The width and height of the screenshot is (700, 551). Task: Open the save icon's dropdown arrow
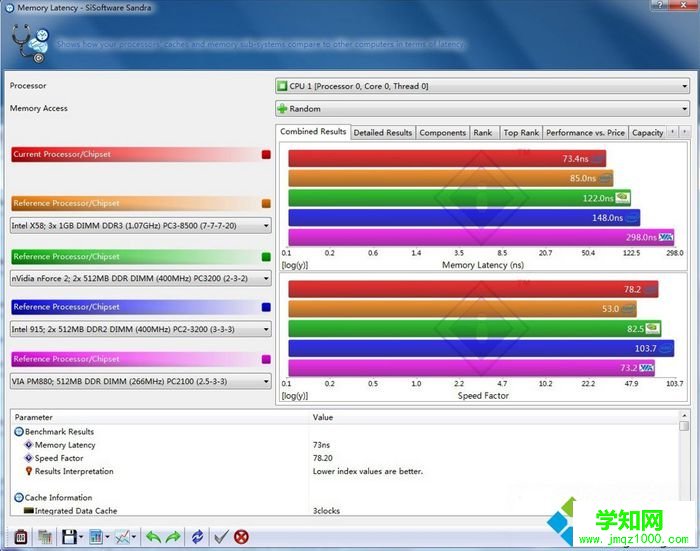pyautogui.click(x=81, y=537)
